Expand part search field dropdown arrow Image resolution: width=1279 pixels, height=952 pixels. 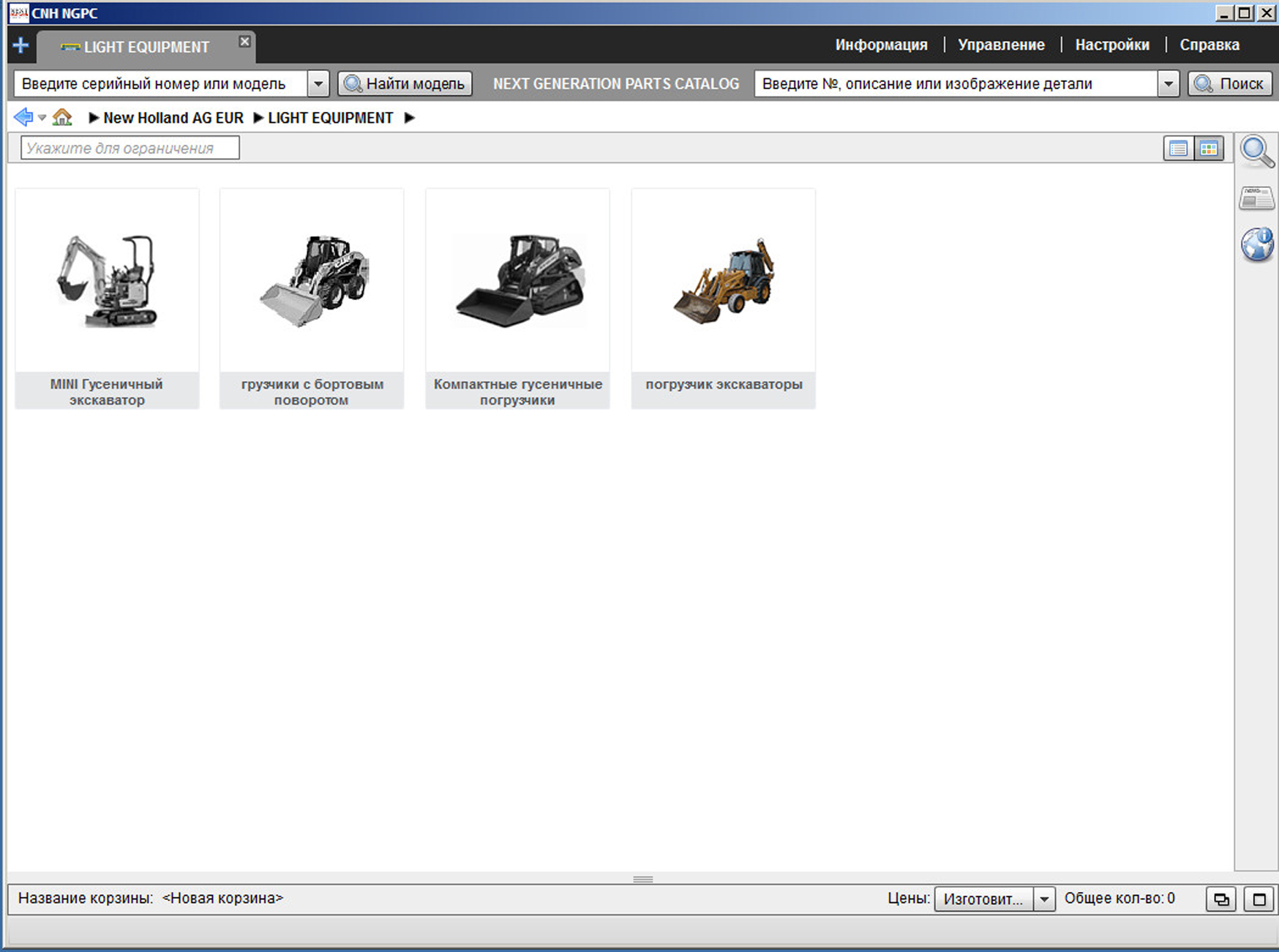[1169, 84]
